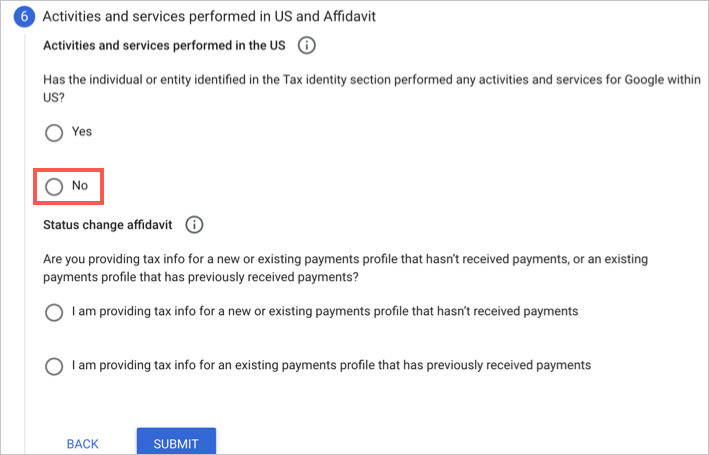Show info icon next to Status change affidavit
This screenshot has height=455, width=709.
pos(195,225)
